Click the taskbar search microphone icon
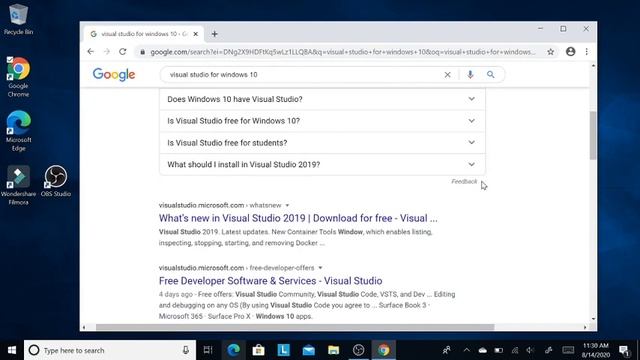The height and width of the screenshot is (360, 640). pos(186,350)
